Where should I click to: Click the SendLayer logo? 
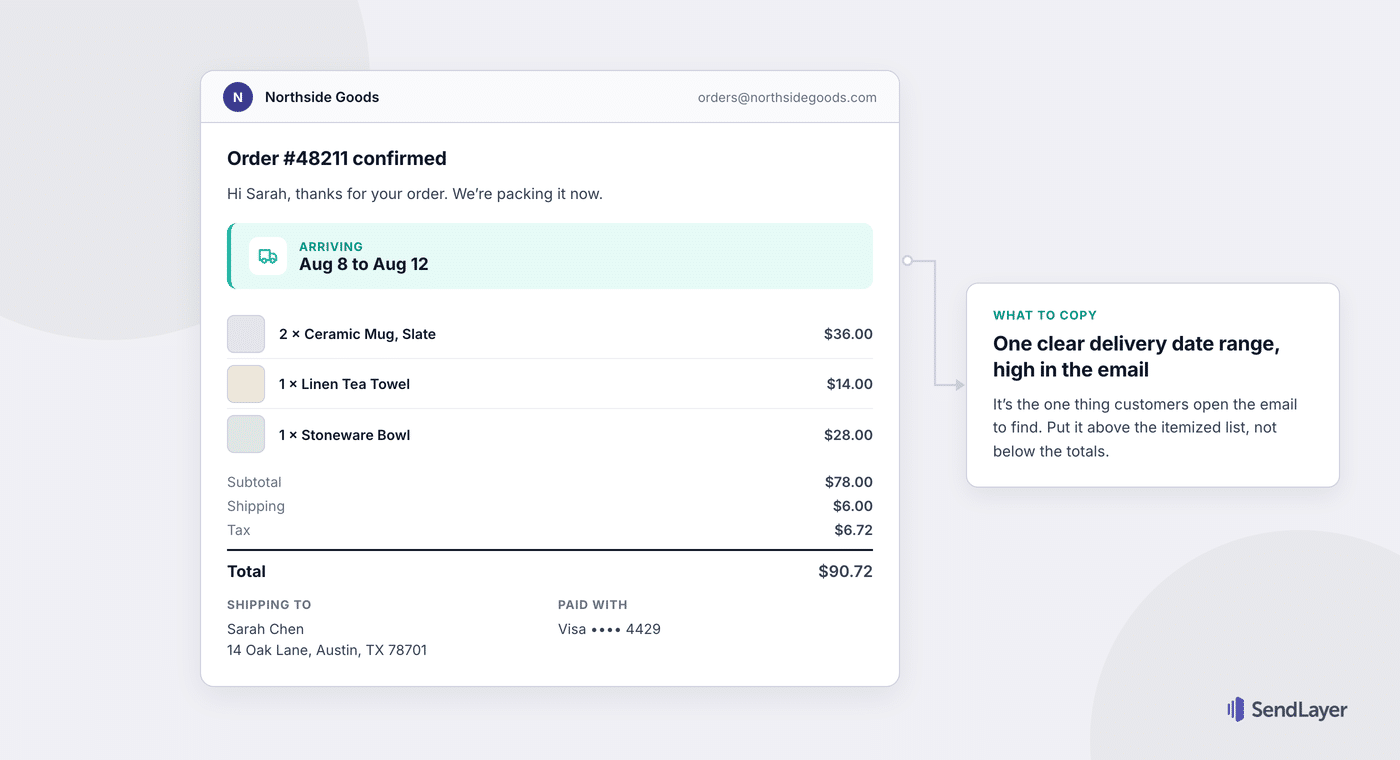point(1287,710)
